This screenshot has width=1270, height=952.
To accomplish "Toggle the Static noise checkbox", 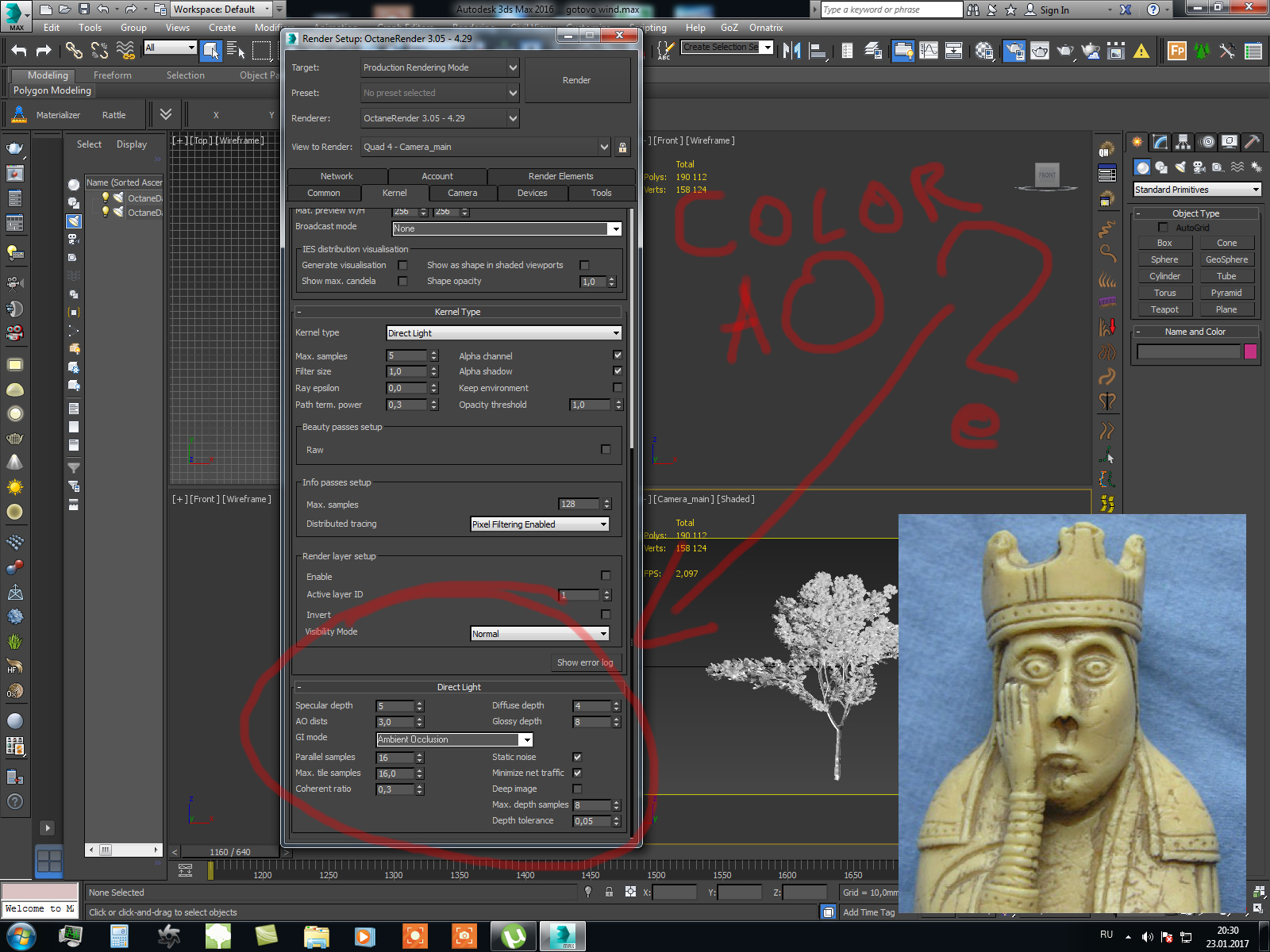I will (577, 757).
